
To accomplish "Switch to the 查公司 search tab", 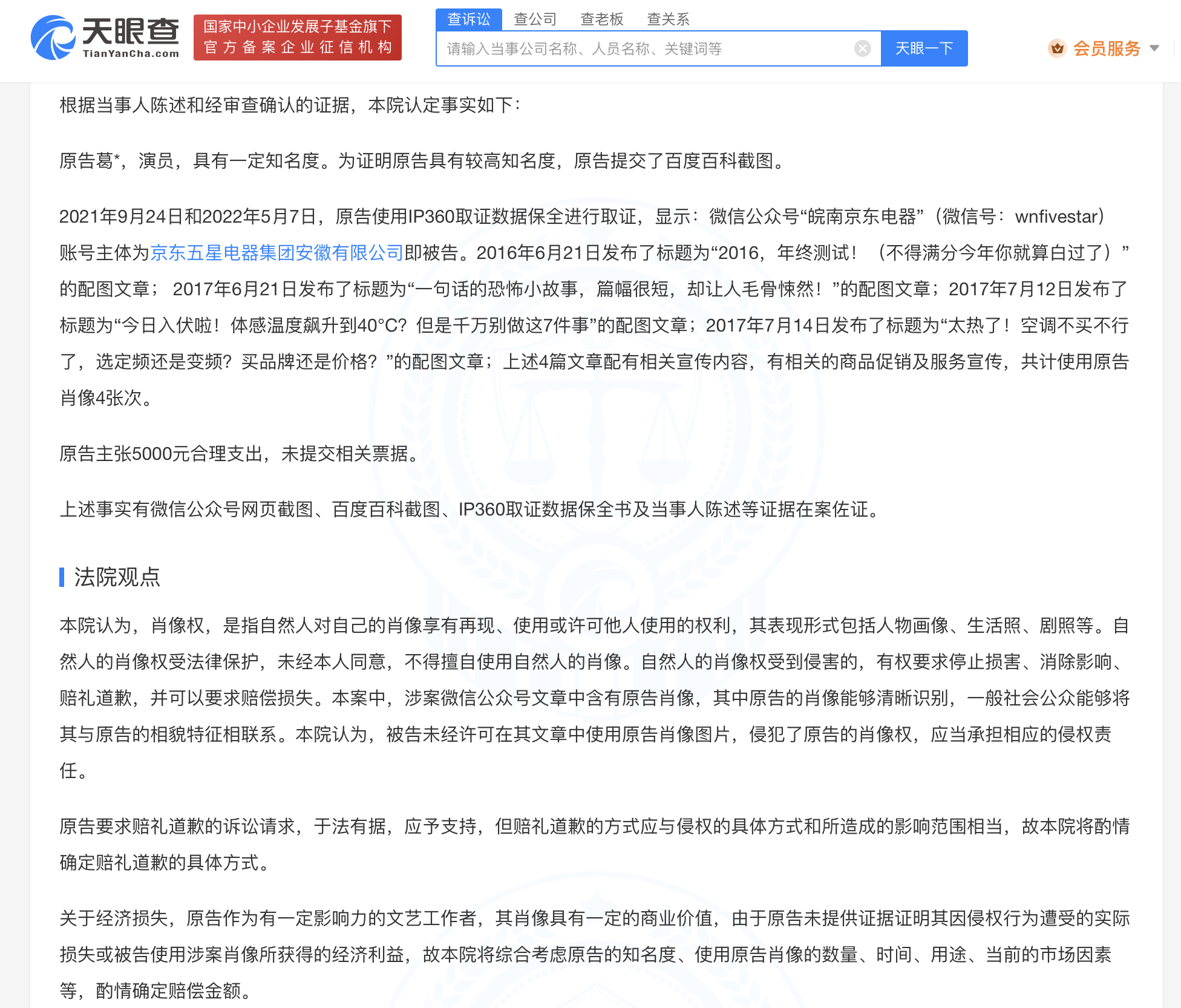I will [x=535, y=19].
